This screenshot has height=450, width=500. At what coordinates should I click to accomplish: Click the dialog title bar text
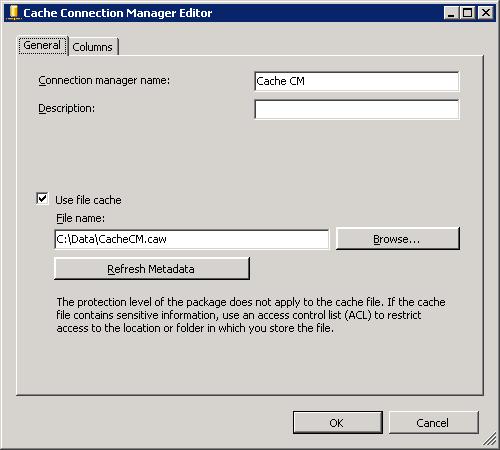click(118, 13)
